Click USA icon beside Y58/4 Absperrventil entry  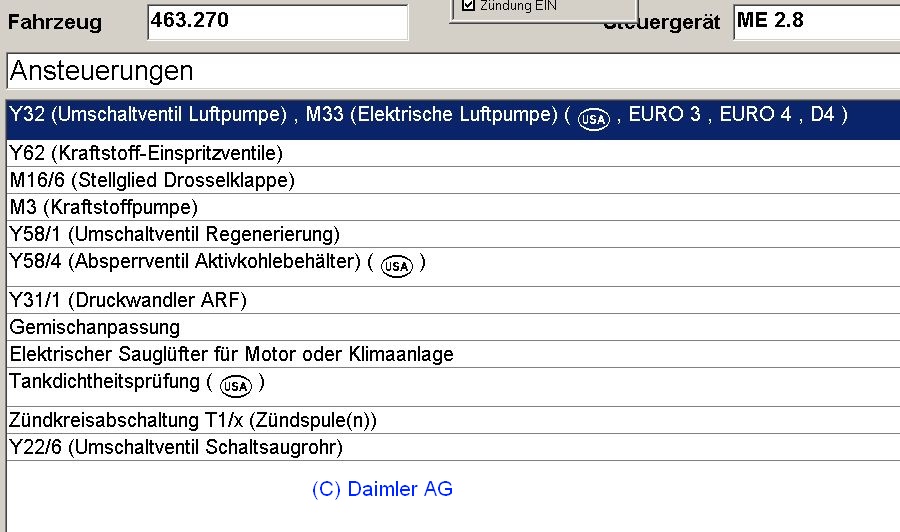tap(397, 266)
